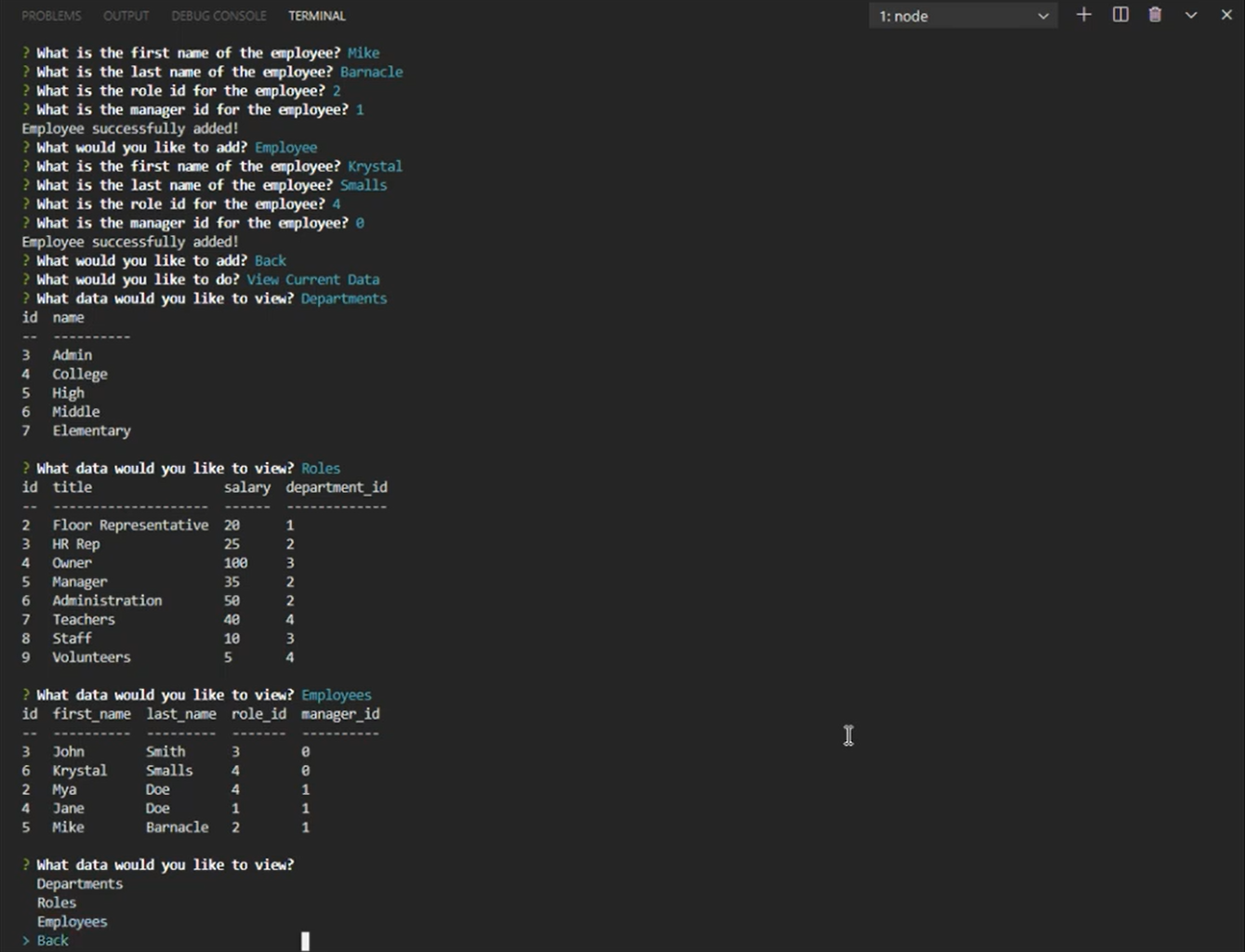Screen dimensions: 1245x952
Task: Choose the Departments option in the prompt list
Action: click(x=80, y=884)
